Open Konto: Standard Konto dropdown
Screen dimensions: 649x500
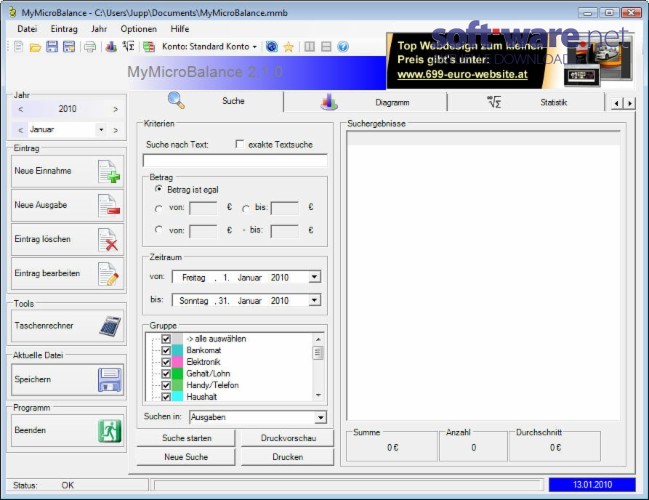point(209,46)
